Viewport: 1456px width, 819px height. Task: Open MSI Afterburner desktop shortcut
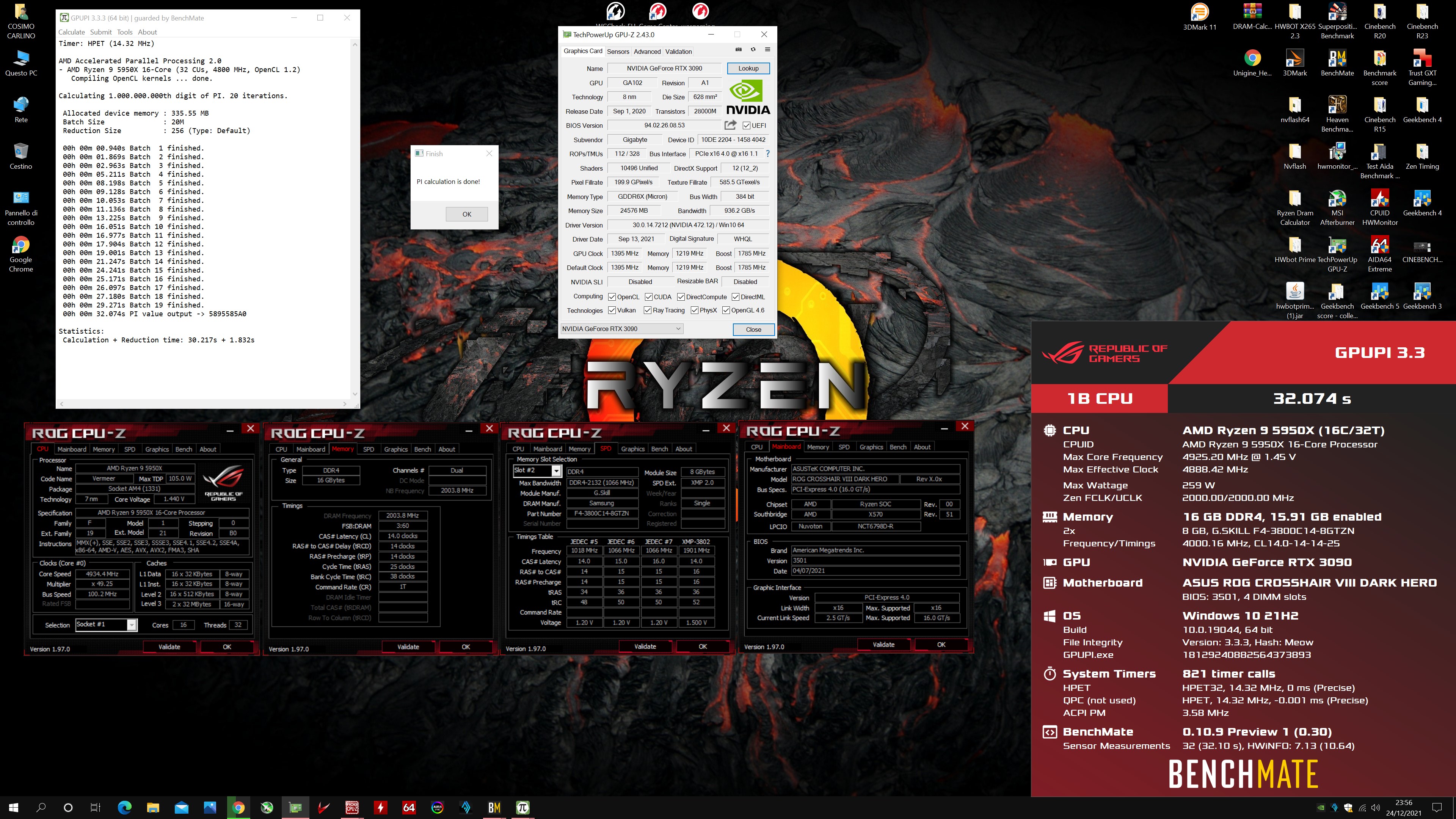[x=1337, y=207]
